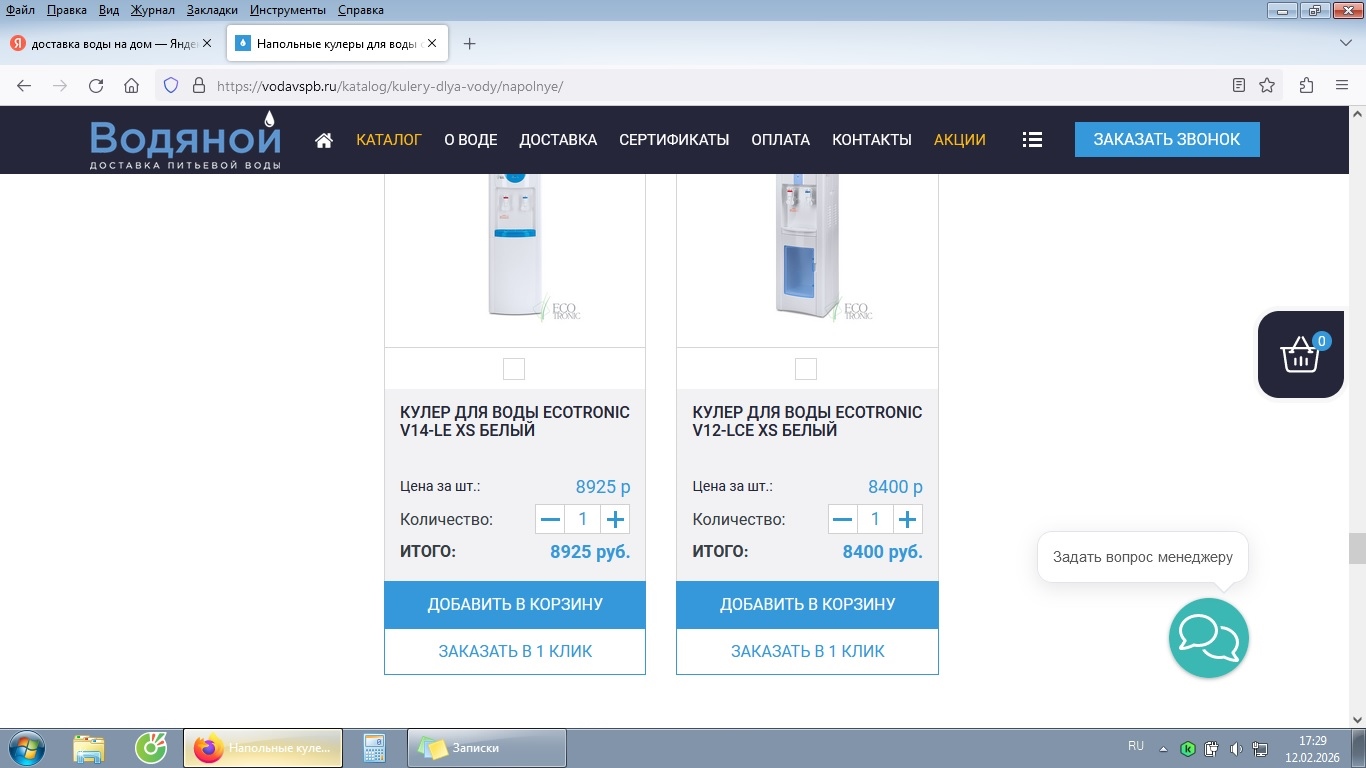Open the volume control in tray

(x=1236, y=748)
